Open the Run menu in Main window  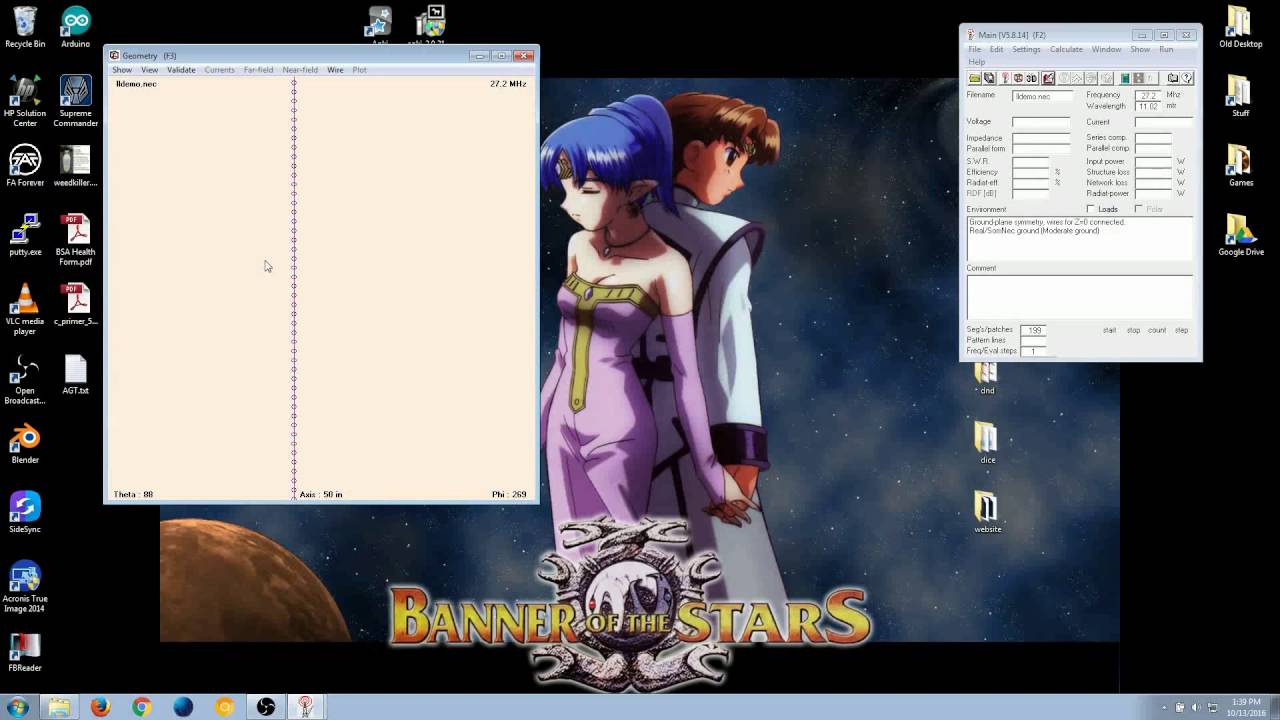(x=1166, y=49)
